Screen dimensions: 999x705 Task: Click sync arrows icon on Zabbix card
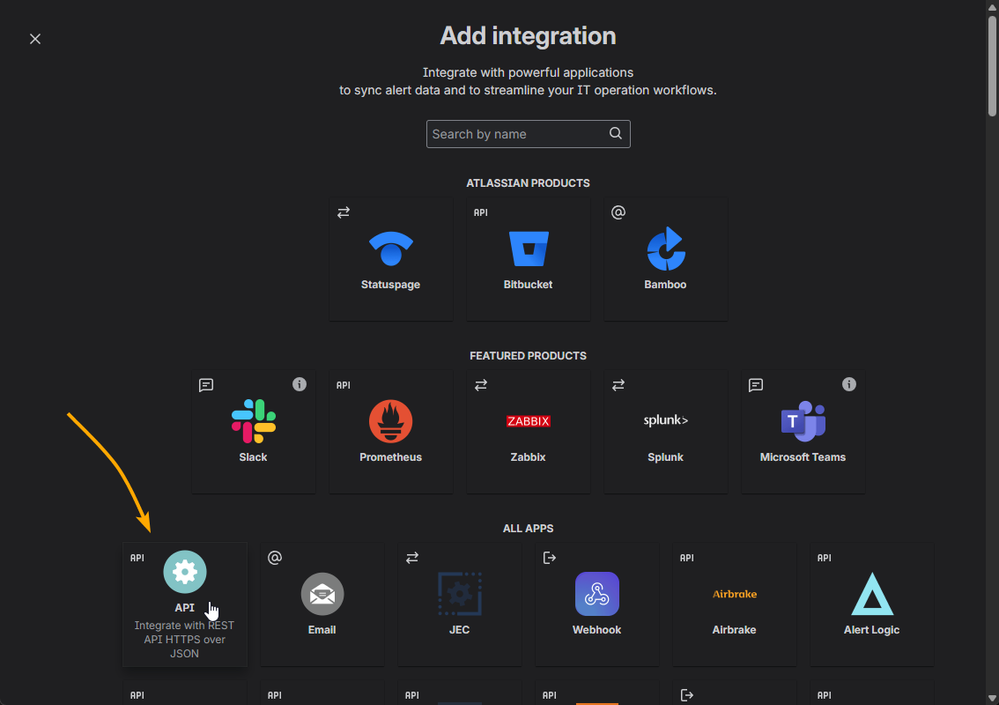[481, 385]
